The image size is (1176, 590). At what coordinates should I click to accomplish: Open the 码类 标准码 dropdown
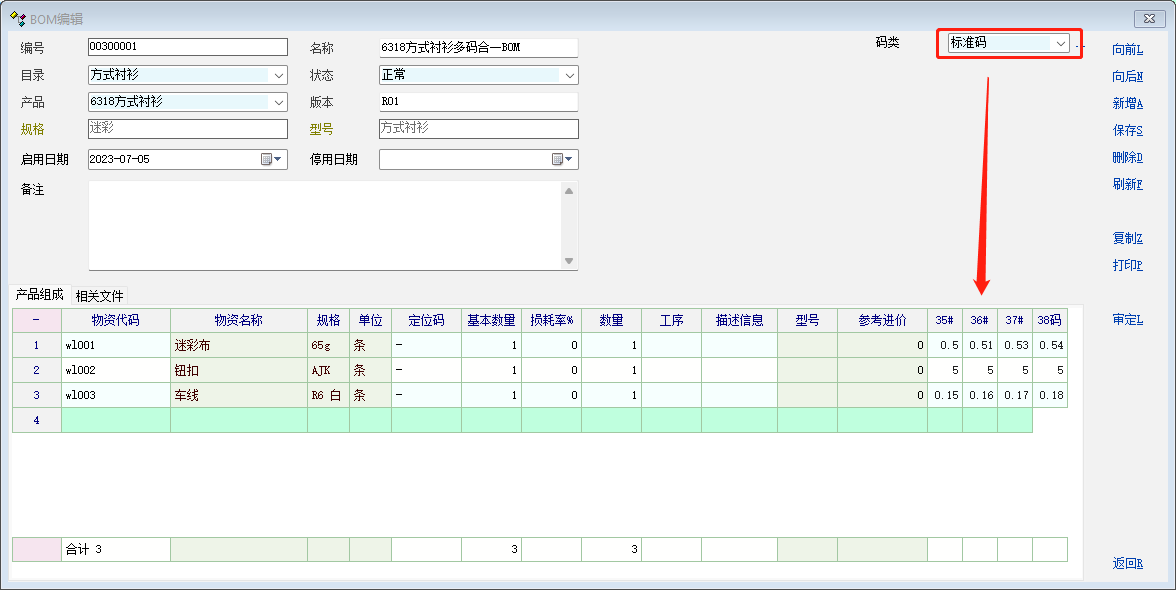(1060, 43)
